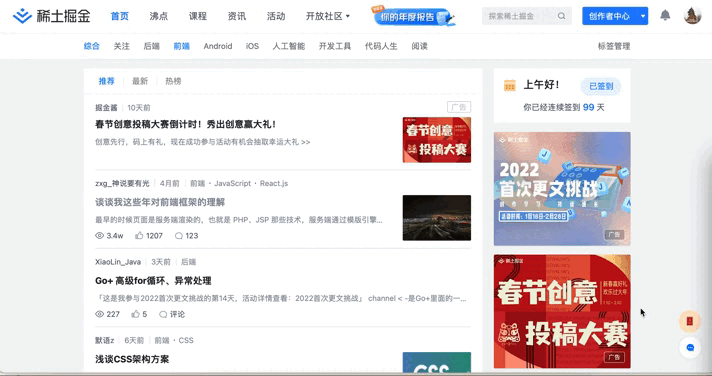Open the notification bell

[665, 15]
